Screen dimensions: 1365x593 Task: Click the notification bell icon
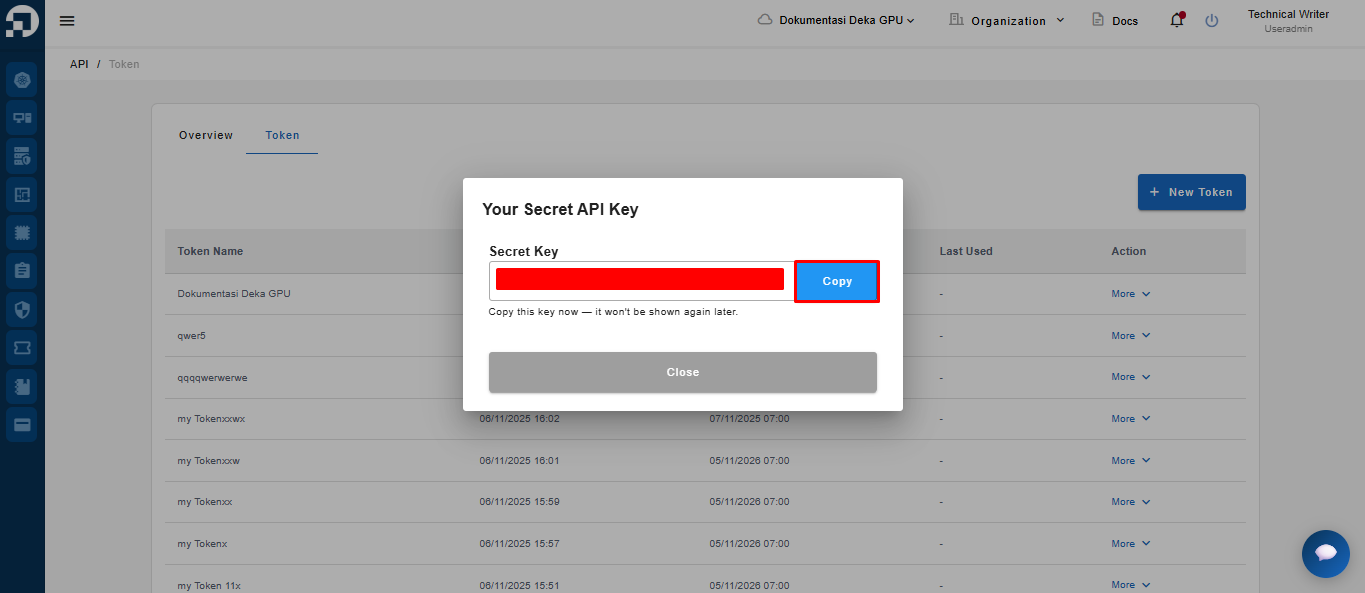[x=1177, y=20]
